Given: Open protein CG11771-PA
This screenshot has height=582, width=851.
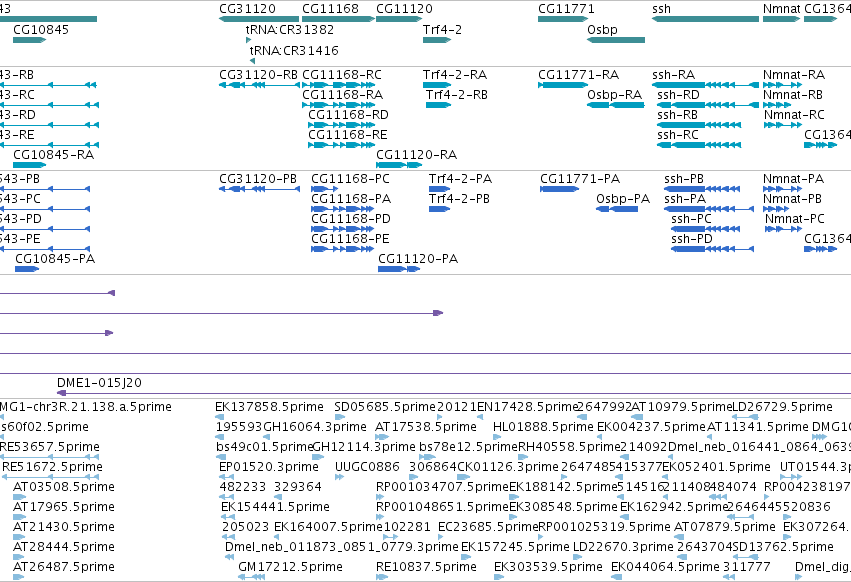Looking at the screenshot, I should pos(580,179).
